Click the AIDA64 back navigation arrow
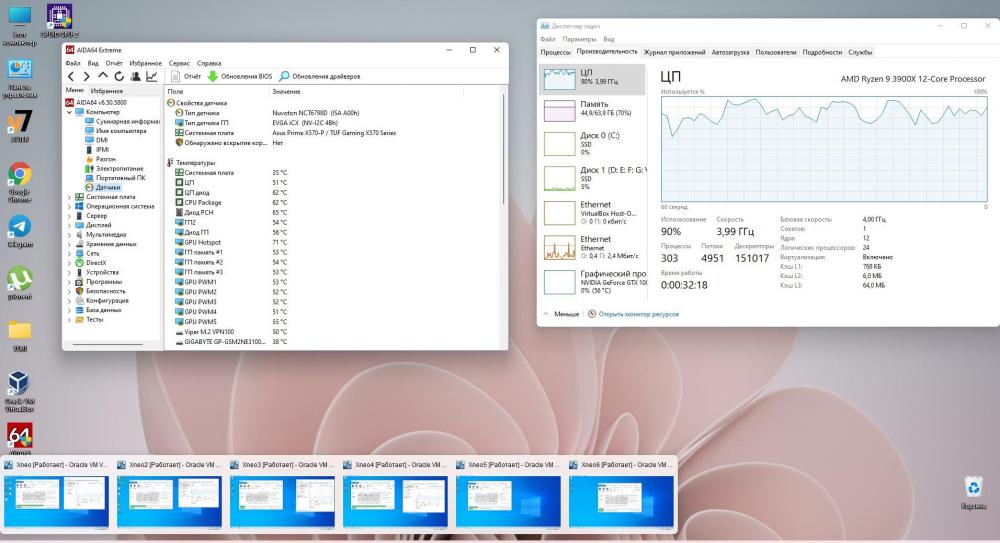The image size is (1000, 543). [71, 77]
